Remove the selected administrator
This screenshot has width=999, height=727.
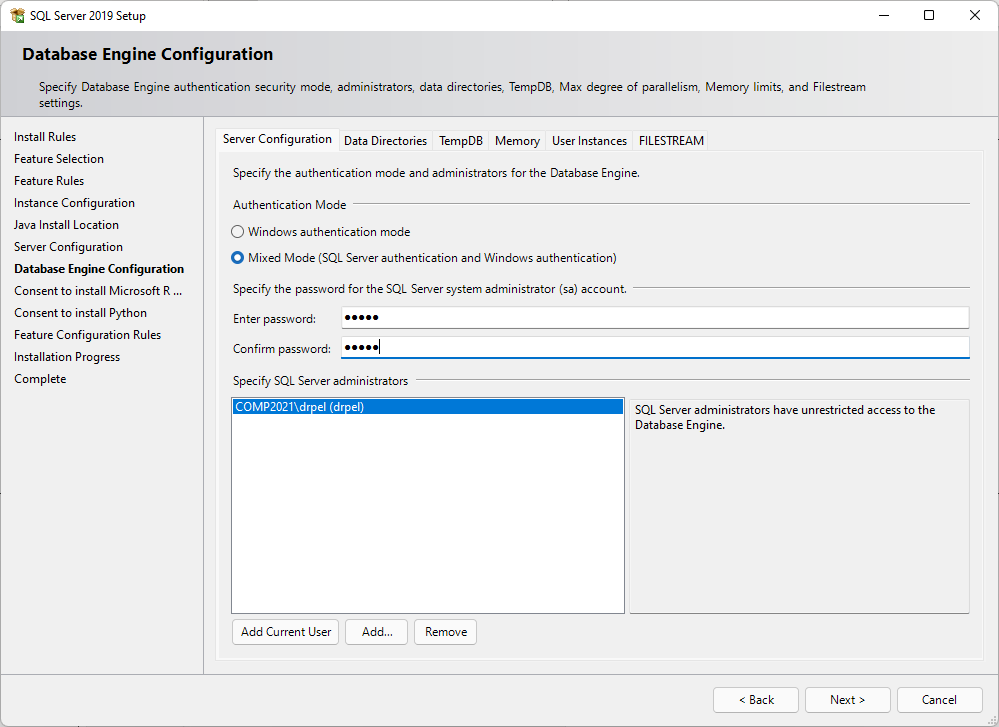pos(445,632)
